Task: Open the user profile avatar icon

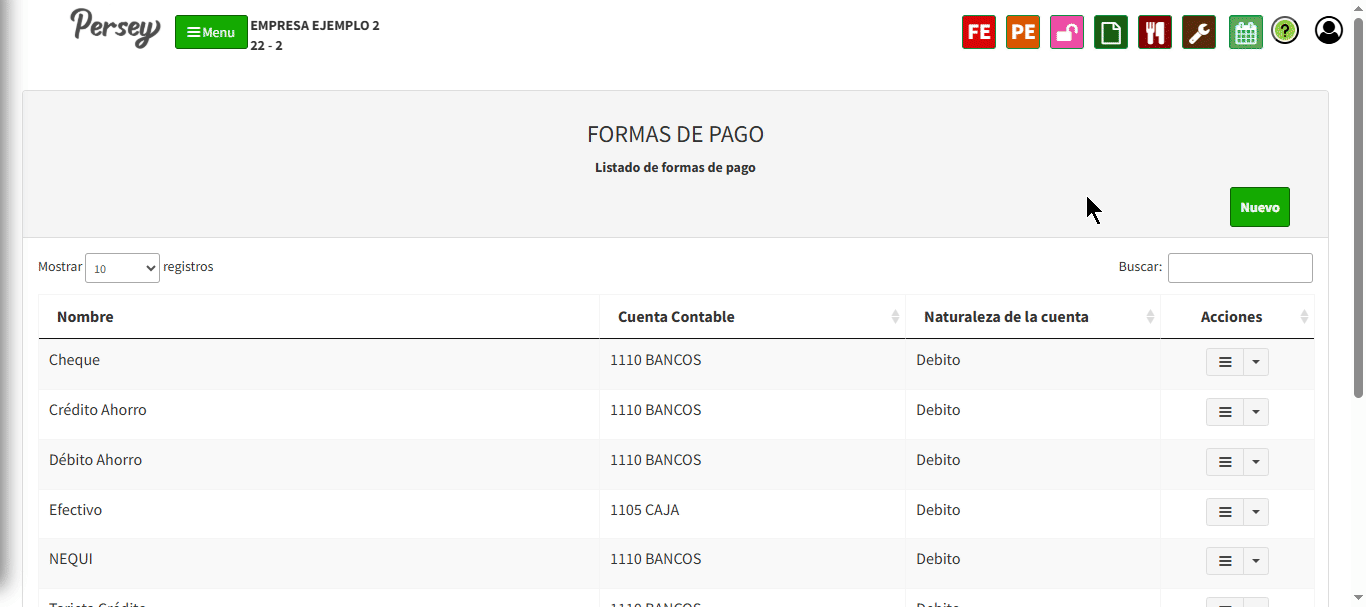Action: (1329, 31)
